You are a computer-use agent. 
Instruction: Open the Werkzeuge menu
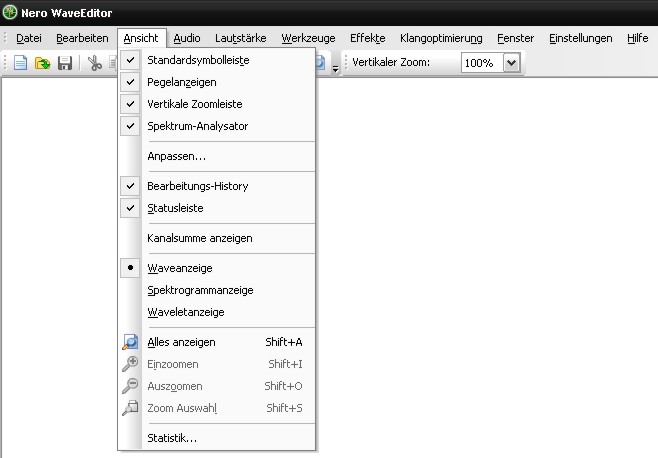coord(308,38)
